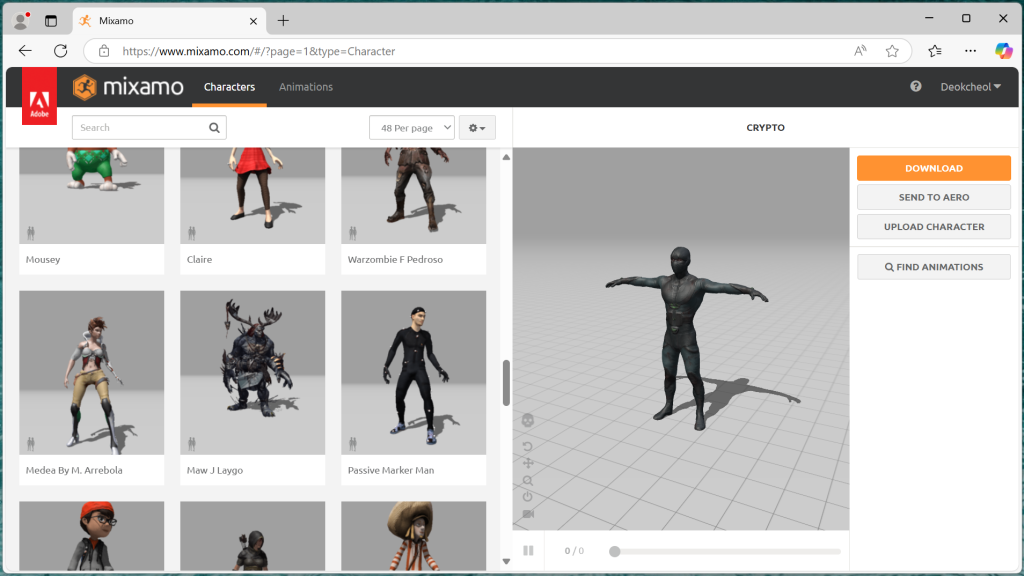Click the scroll down arrow of character list

506,561
